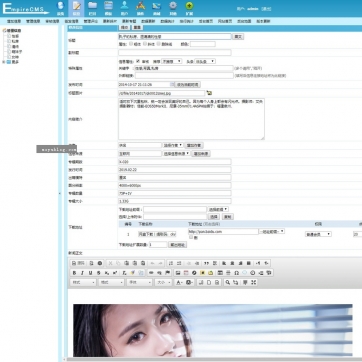Open the text color dropdown in editor
The height and width of the screenshot is (362, 362).
[x=179, y=283]
